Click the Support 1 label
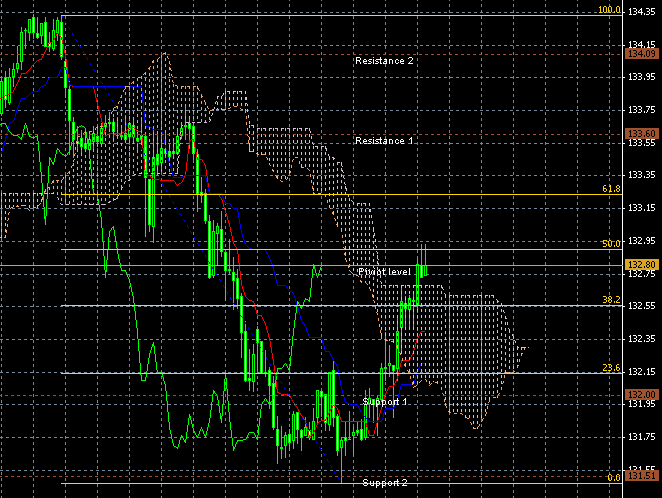Viewport: 662px width, 498px height. click(385, 401)
